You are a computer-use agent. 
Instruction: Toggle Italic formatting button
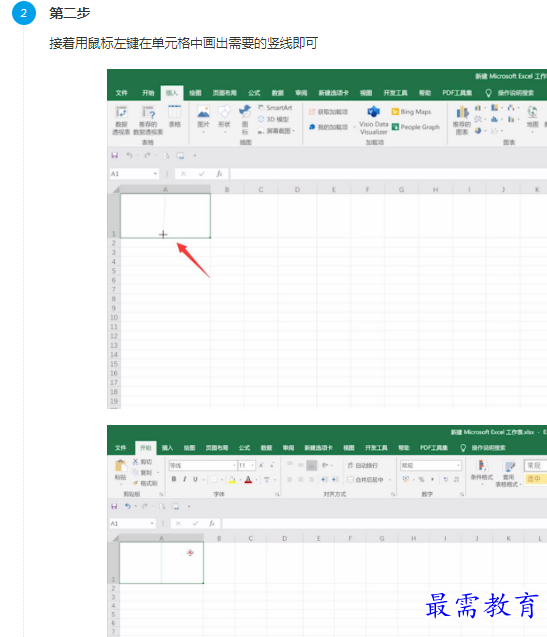[185, 479]
